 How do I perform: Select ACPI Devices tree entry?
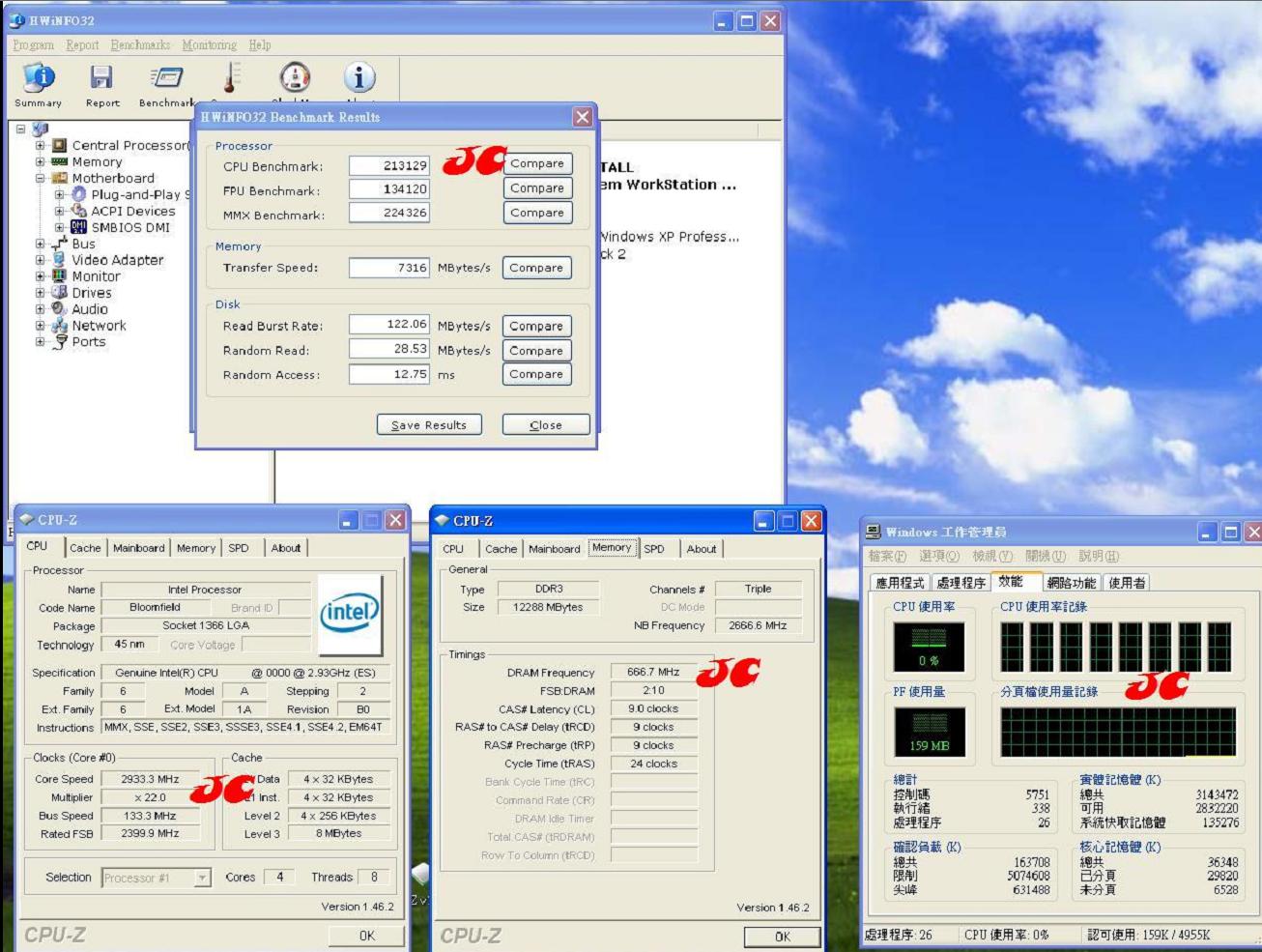coord(133,211)
